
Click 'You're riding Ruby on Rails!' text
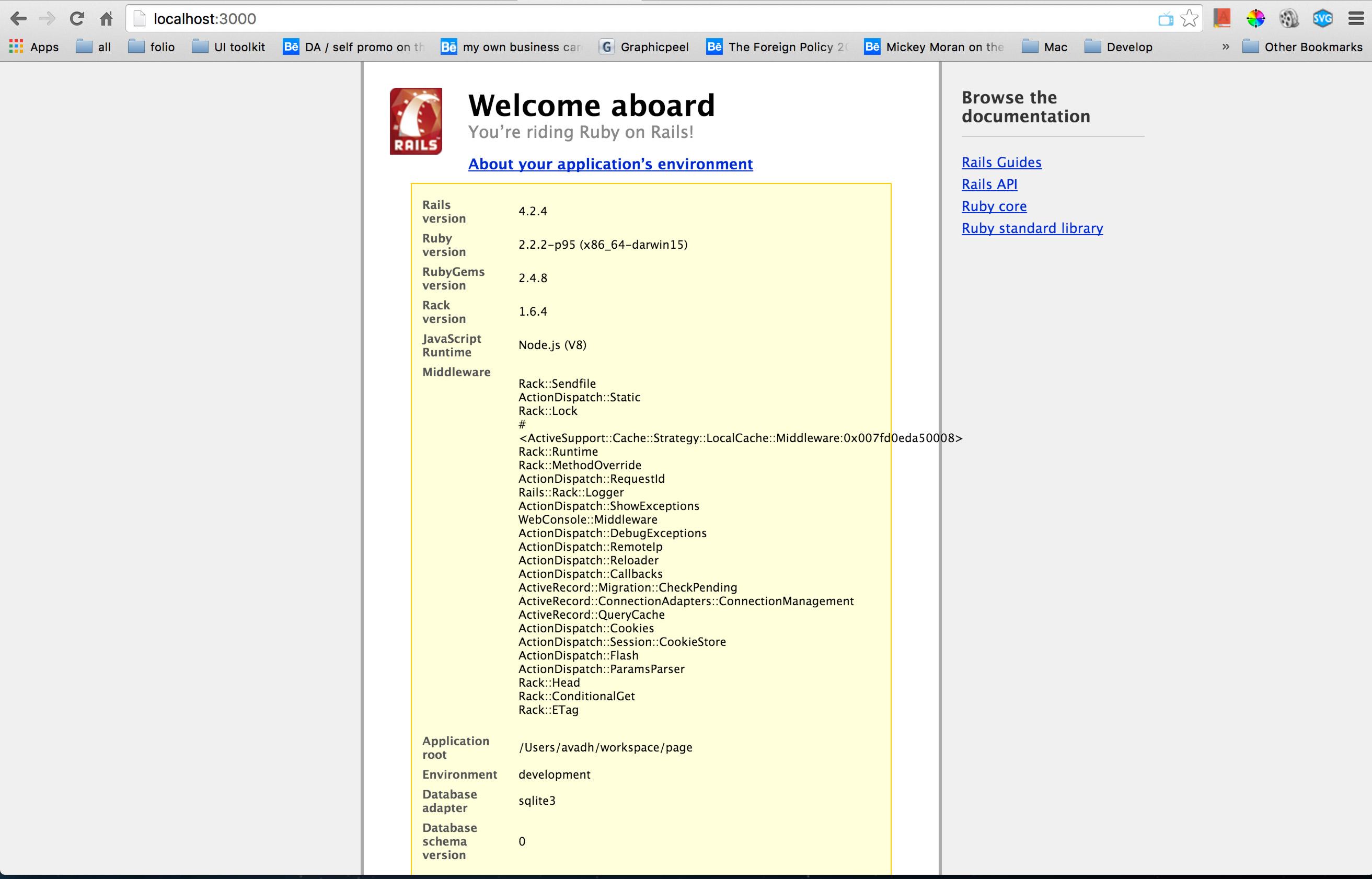[x=581, y=132]
